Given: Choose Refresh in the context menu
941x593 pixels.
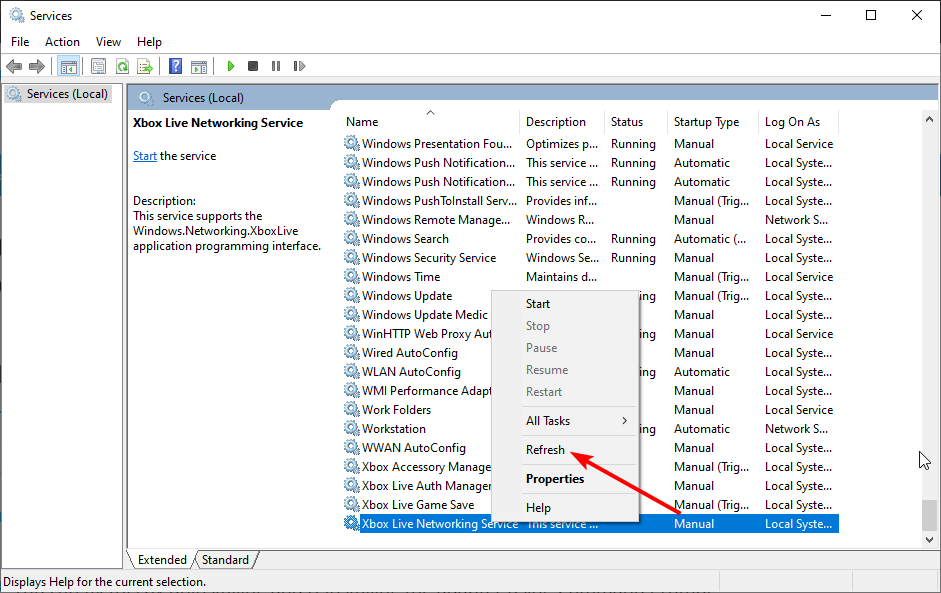Looking at the screenshot, I should click(x=564, y=450).
